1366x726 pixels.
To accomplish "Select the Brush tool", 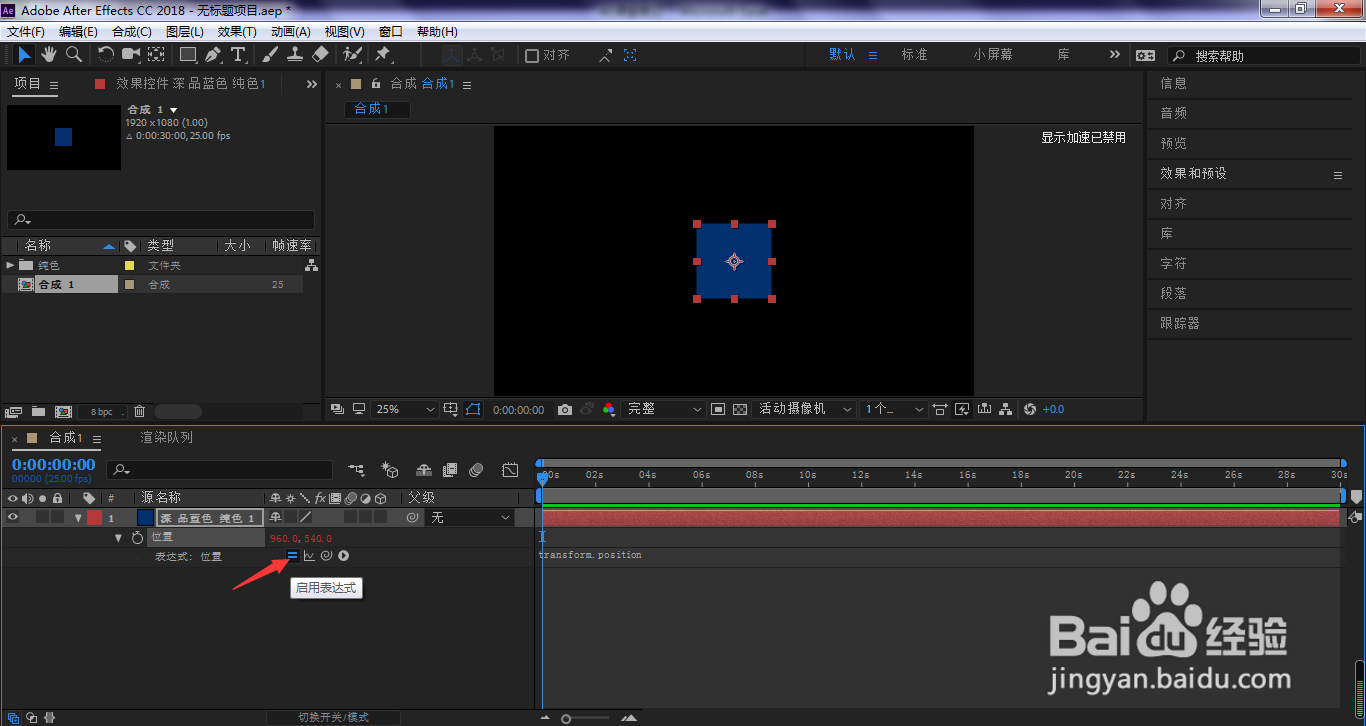I will coord(271,54).
